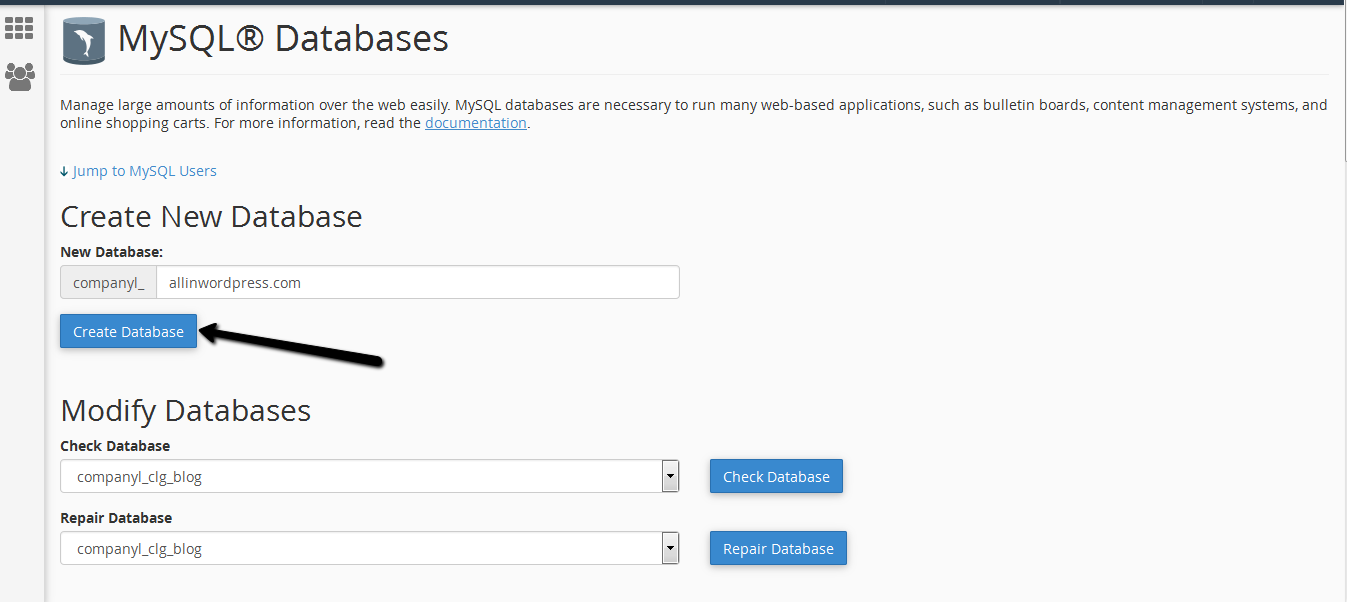Expand the Check Database dropdown

pyautogui.click(x=670, y=477)
